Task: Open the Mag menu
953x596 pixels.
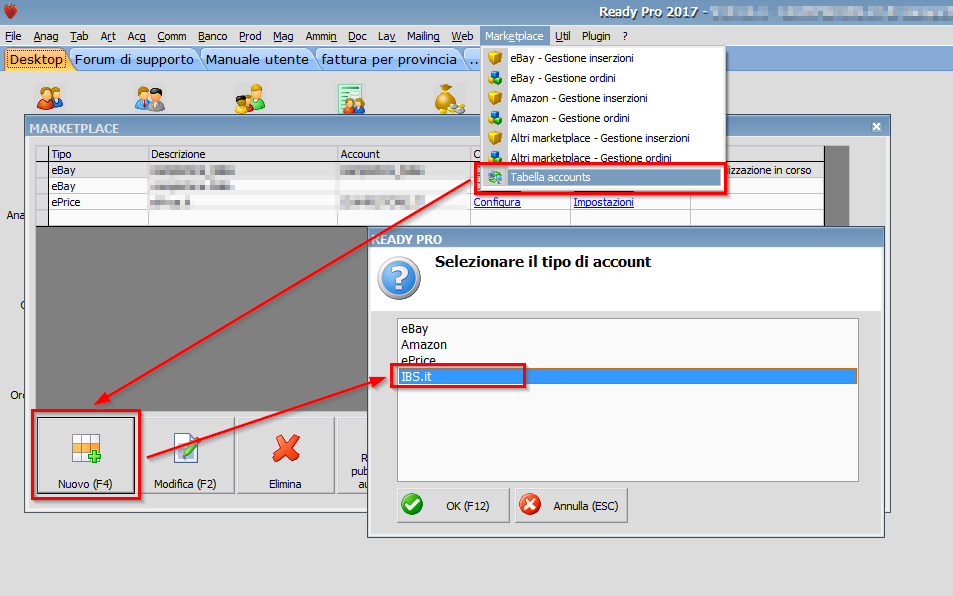Action: [283, 36]
